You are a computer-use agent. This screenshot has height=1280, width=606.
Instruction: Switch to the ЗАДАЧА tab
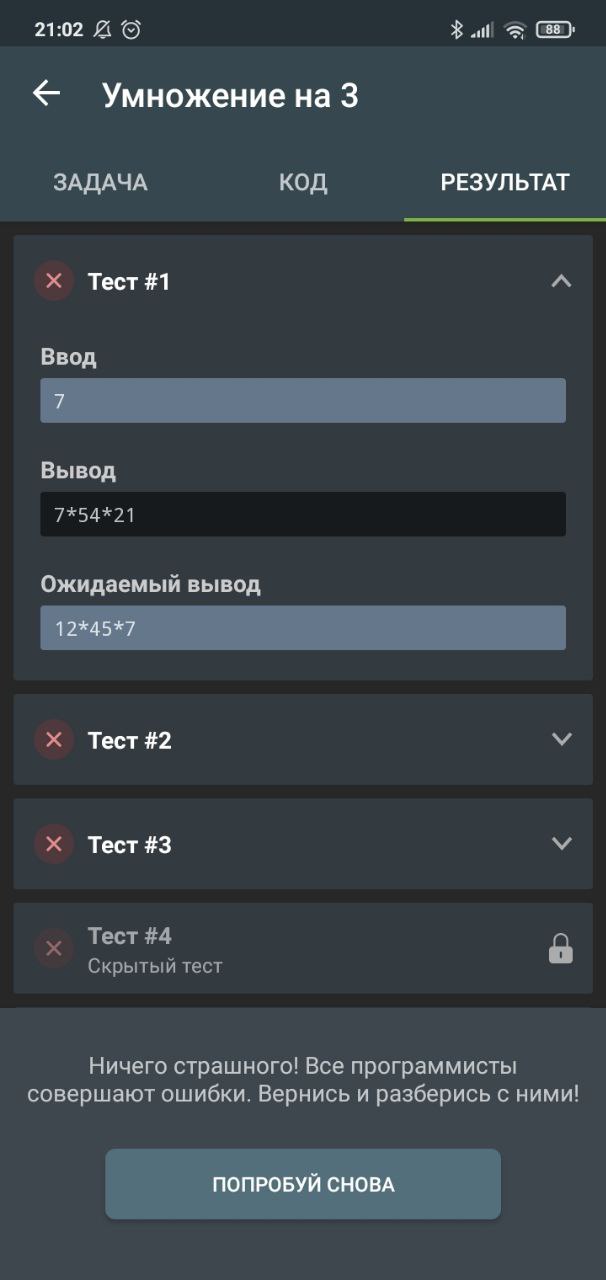tap(100, 182)
